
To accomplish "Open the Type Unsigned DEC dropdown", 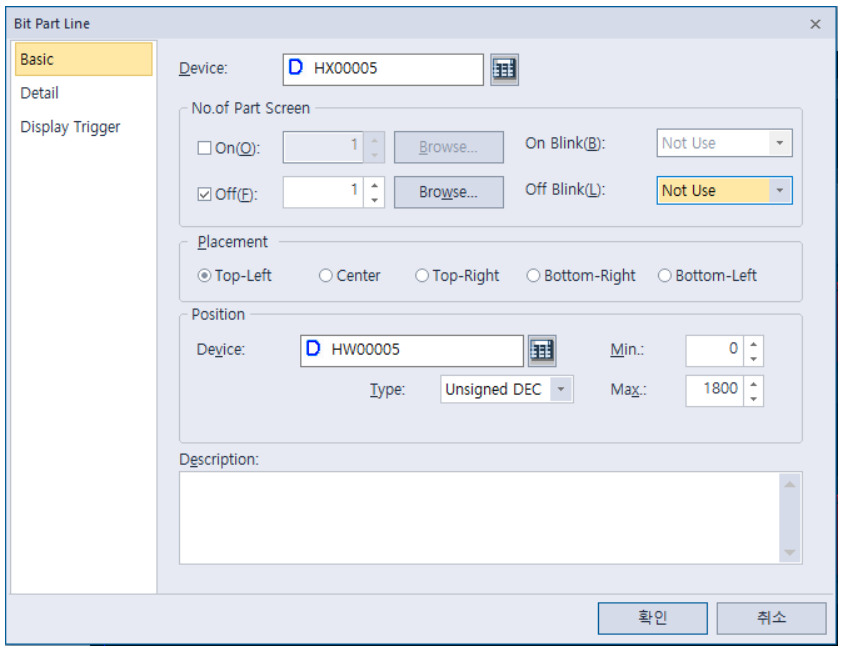I will (562, 390).
